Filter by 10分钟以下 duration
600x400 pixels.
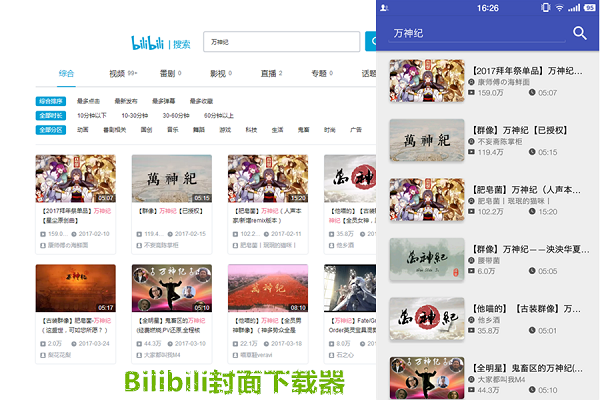point(92,116)
